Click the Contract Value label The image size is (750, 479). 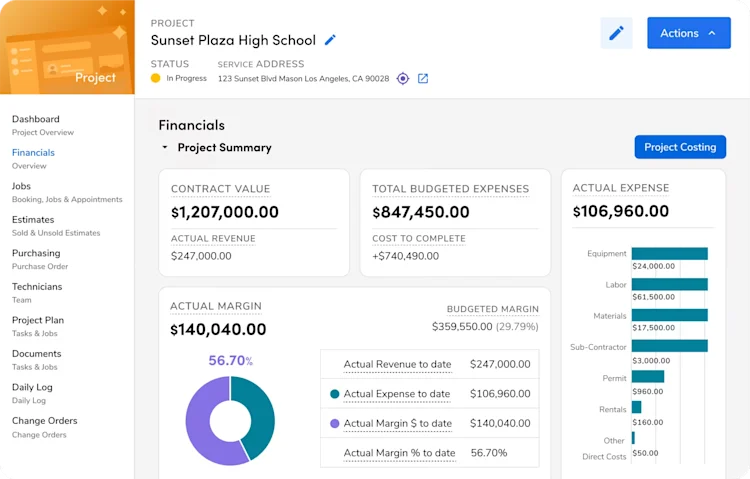click(x=221, y=189)
